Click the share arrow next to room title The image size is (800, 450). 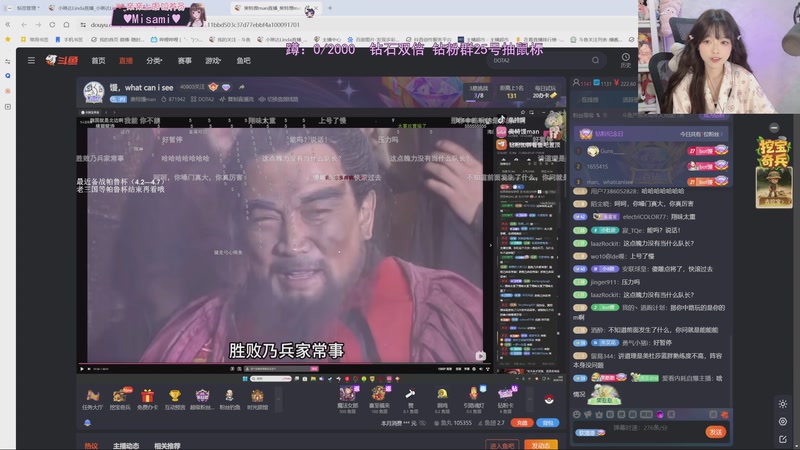(241, 87)
